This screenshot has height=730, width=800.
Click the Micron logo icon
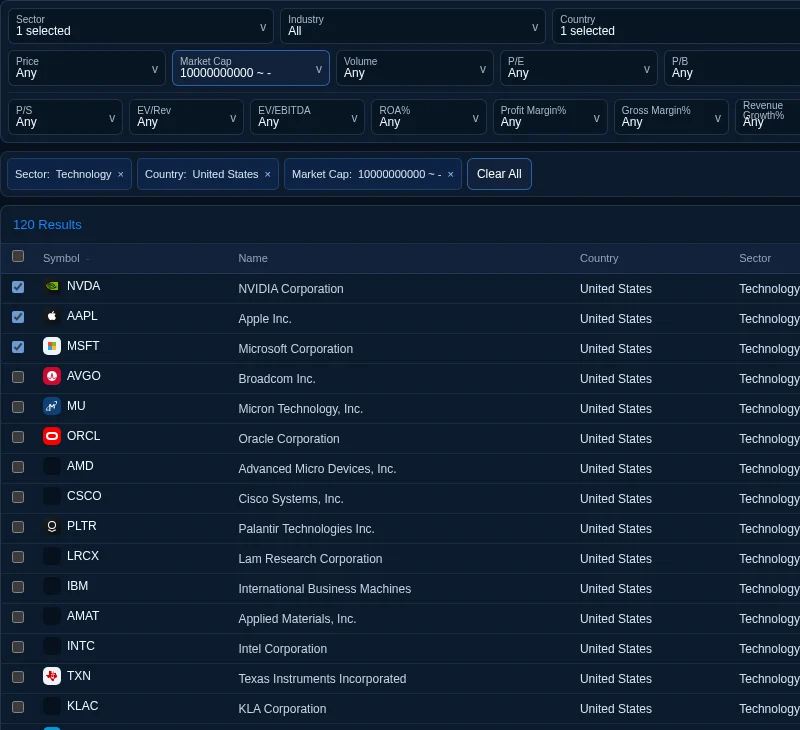click(52, 407)
